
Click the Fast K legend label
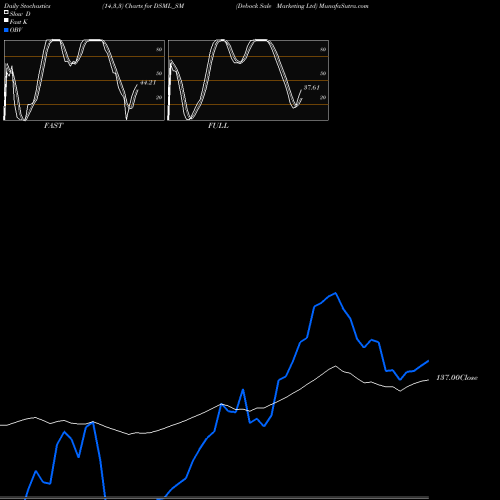click(x=19, y=22)
